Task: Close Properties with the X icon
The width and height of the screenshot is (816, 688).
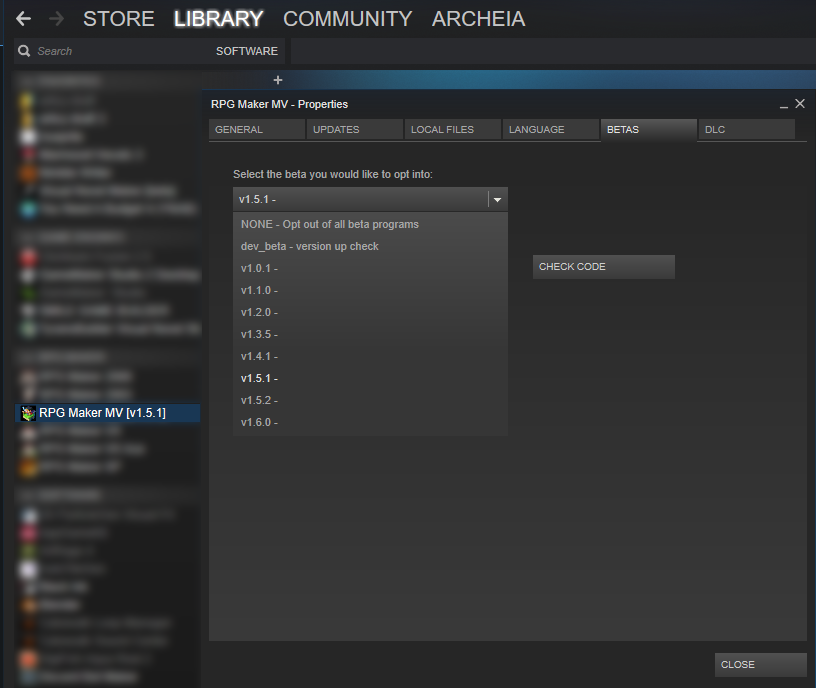Action: (800, 104)
